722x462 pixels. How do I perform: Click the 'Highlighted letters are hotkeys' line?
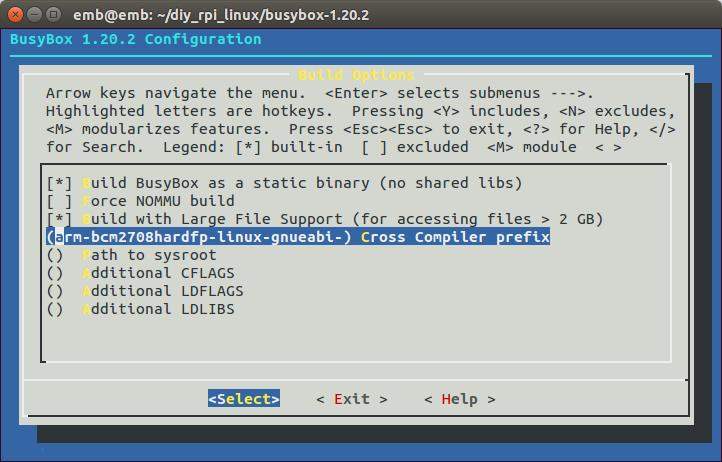(361, 111)
